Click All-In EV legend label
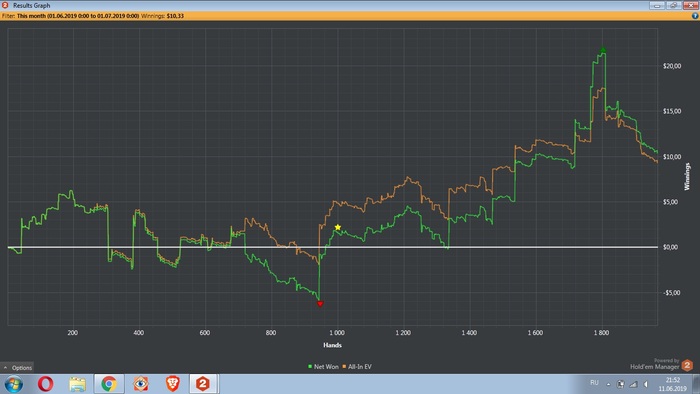 coord(359,367)
